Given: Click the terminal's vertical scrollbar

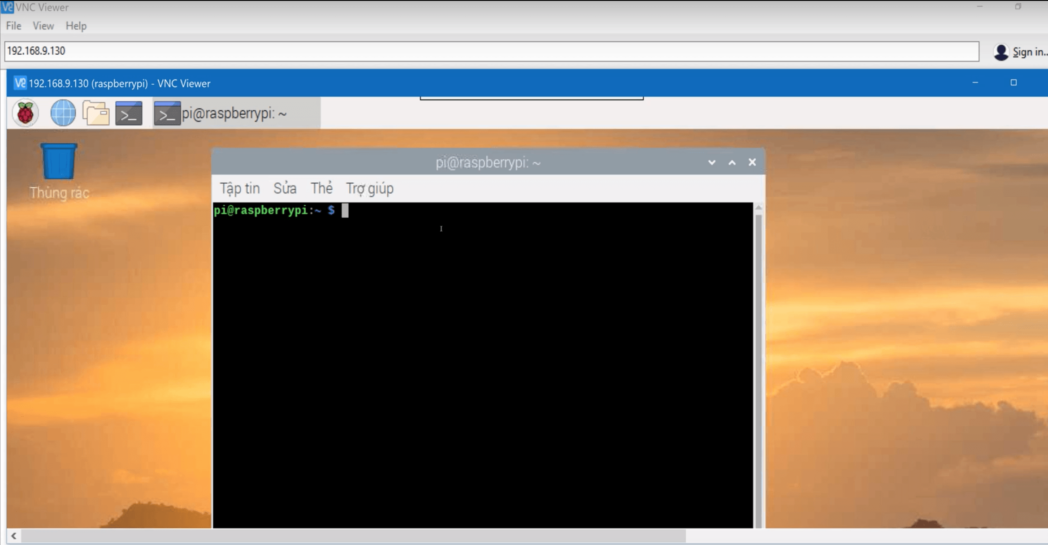Looking at the screenshot, I should (758, 360).
